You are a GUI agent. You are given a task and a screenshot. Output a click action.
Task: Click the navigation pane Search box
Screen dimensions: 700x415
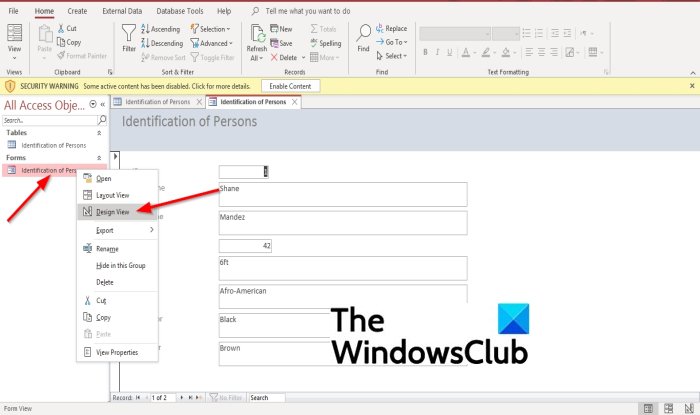pos(50,120)
